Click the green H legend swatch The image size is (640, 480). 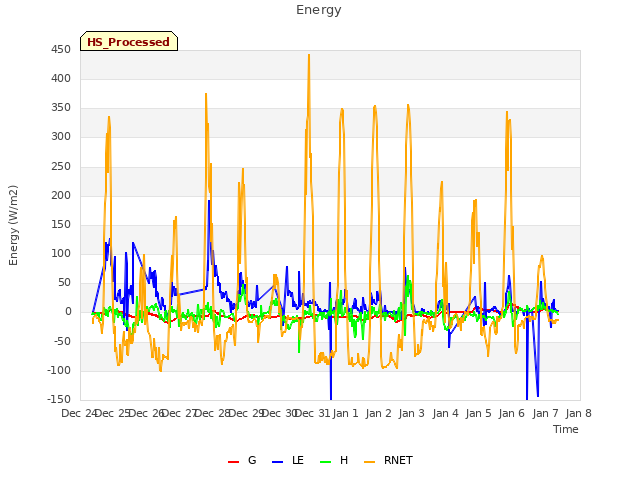[x=326, y=462]
